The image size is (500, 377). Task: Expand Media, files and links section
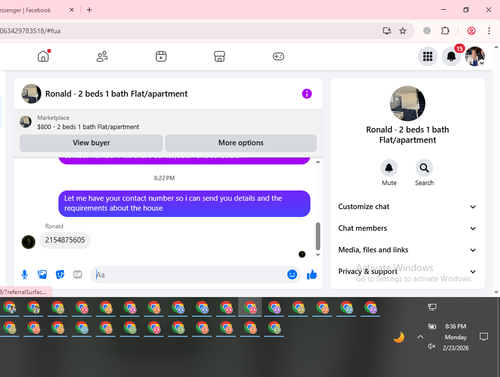click(x=407, y=250)
